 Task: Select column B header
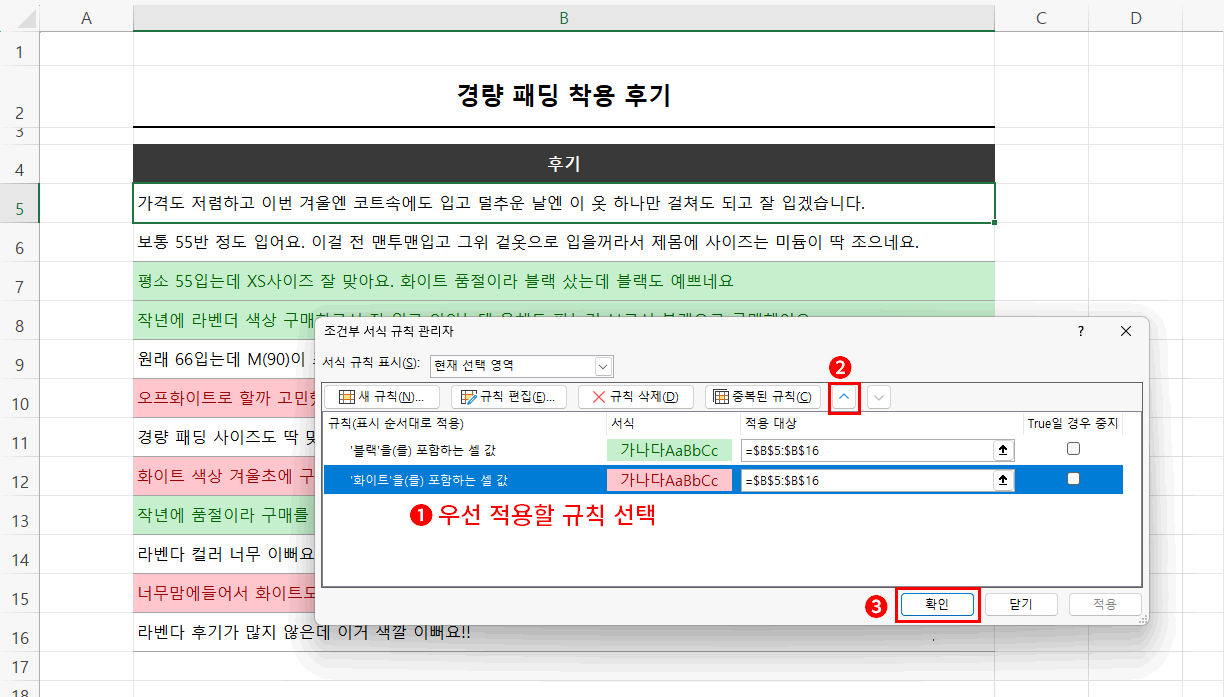564,18
